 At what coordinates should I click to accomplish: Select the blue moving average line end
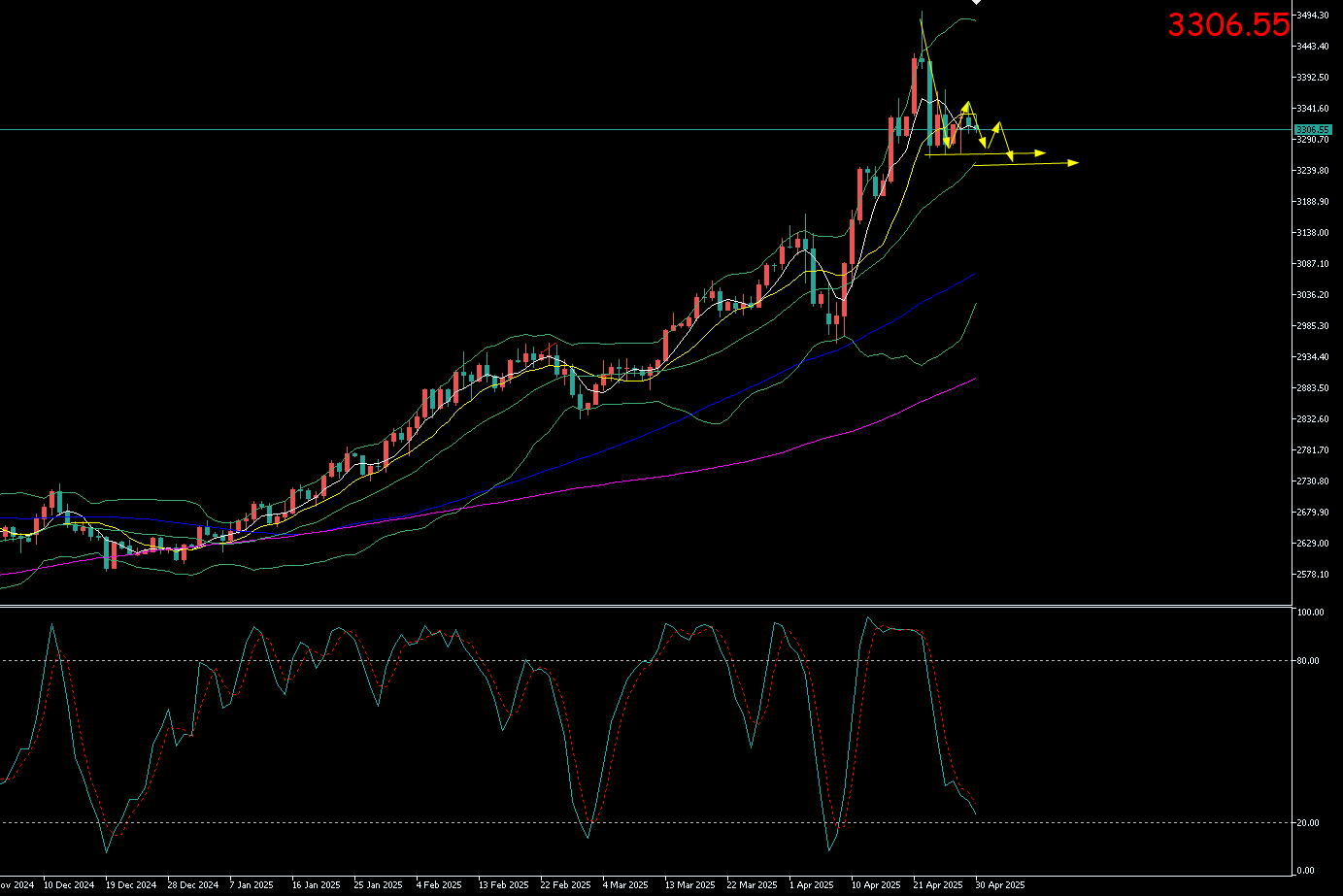(x=974, y=274)
